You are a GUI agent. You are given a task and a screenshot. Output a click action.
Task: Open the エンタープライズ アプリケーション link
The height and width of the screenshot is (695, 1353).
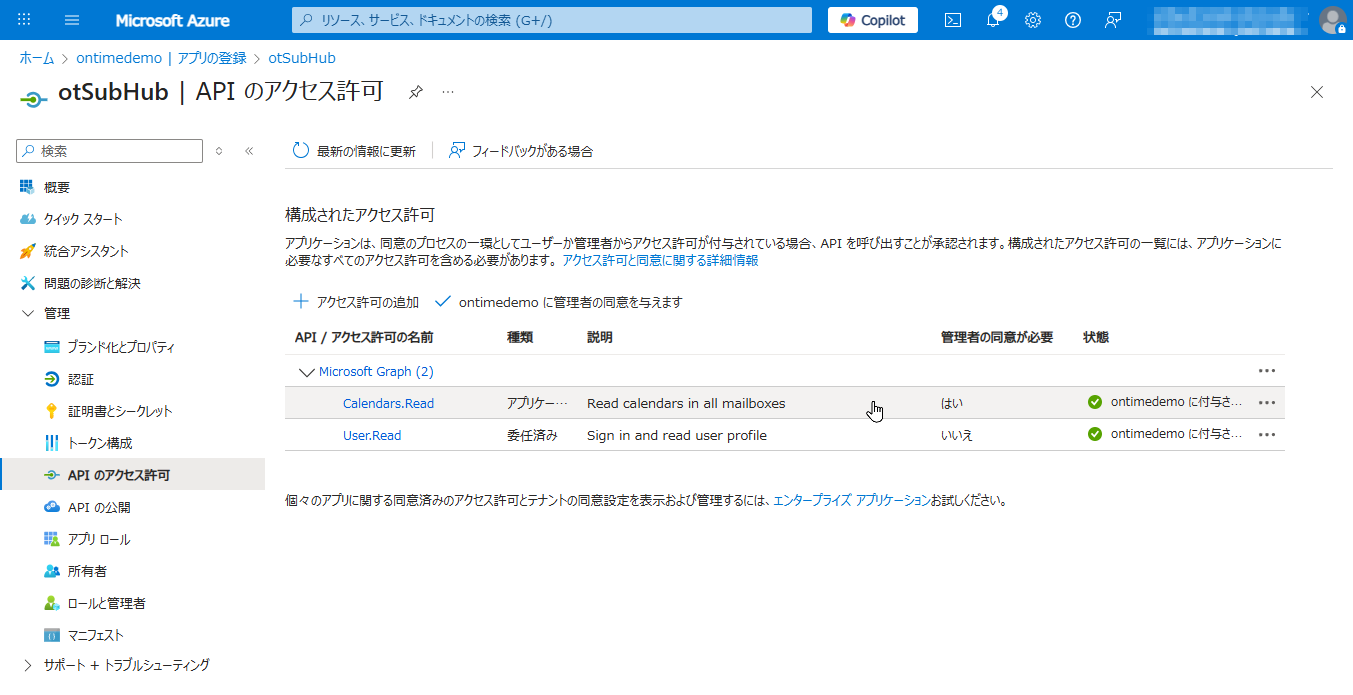point(851,501)
